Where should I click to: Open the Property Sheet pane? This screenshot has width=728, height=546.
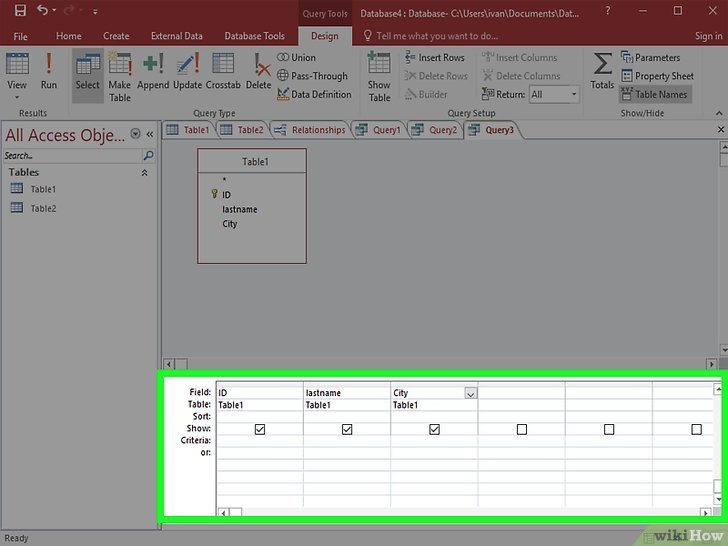click(x=657, y=76)
